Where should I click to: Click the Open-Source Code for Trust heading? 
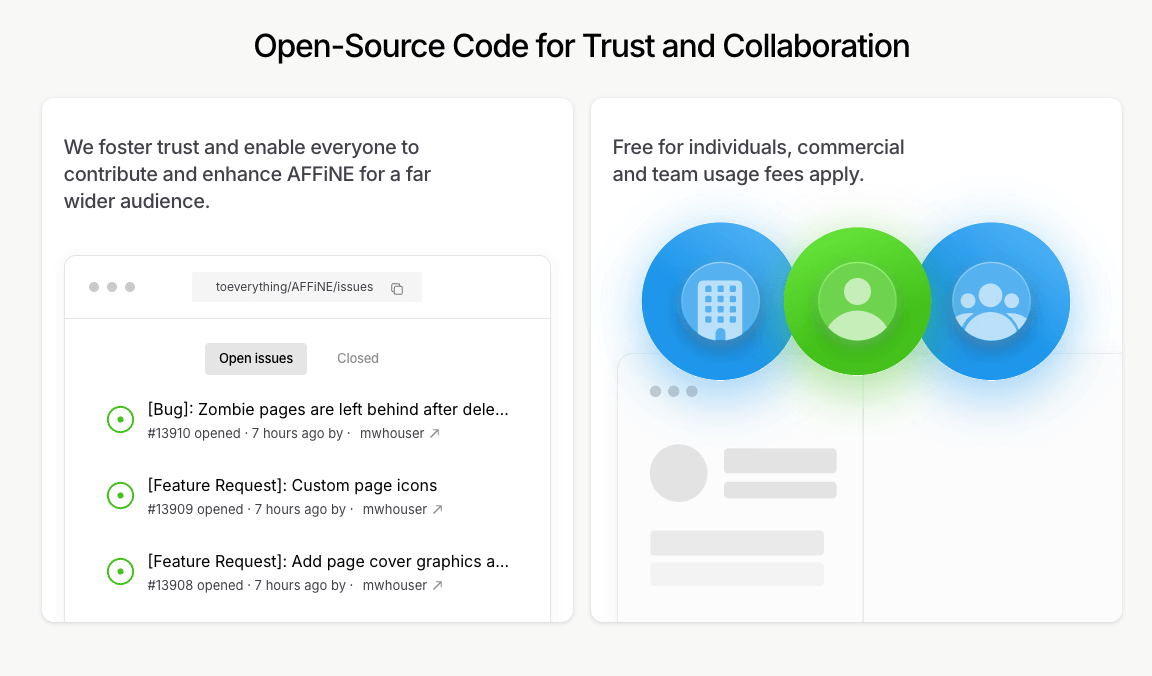point(581,46)
